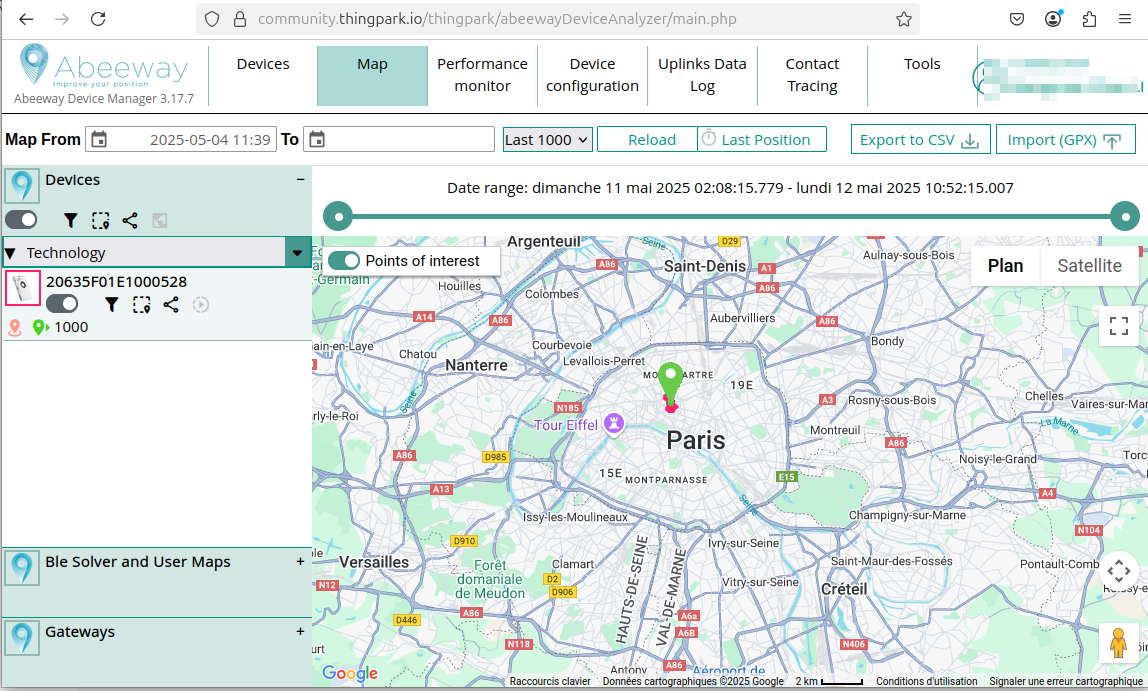Open map camera pan control
1148x691 pixels.
1119,571
